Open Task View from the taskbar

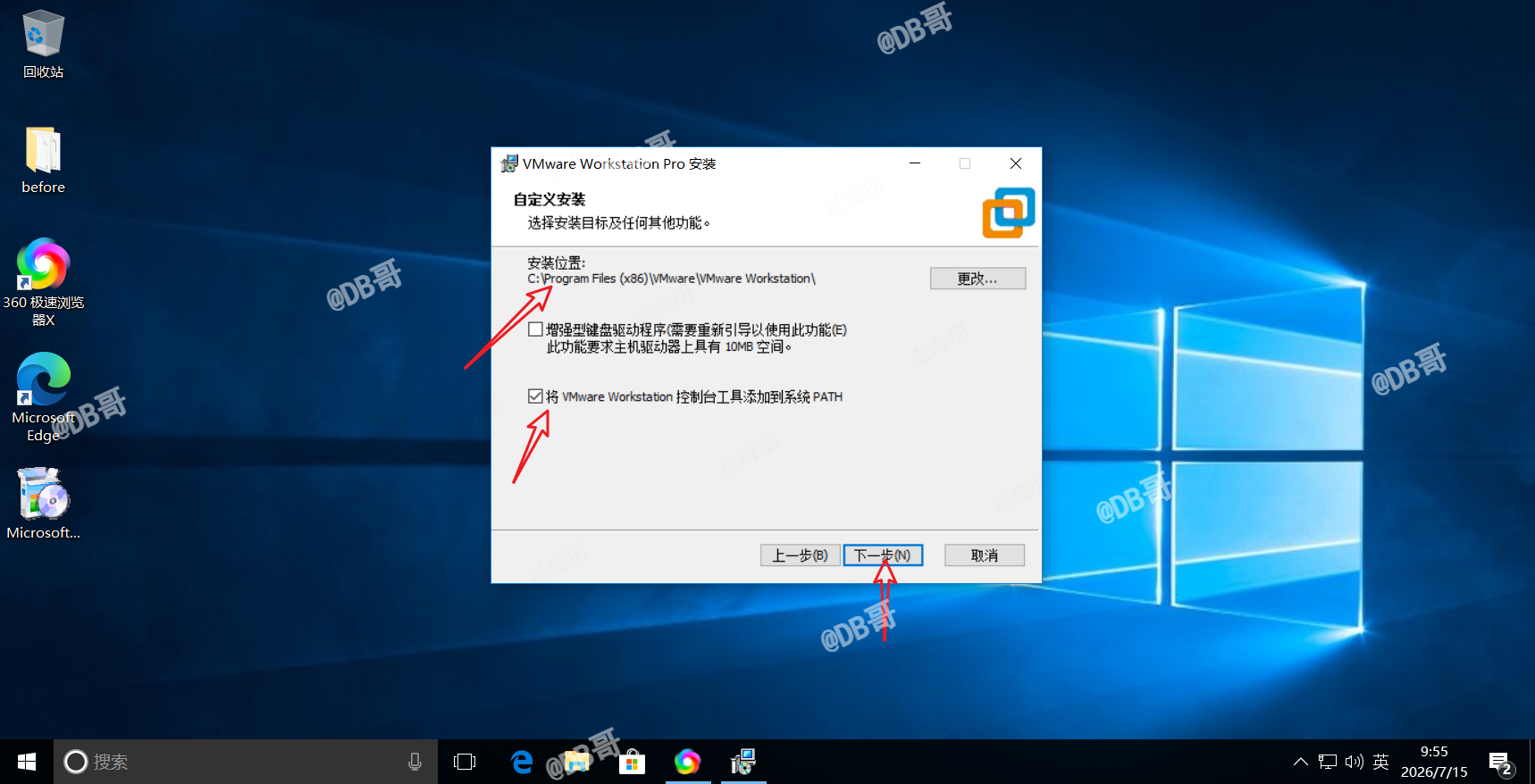point(465,762)
